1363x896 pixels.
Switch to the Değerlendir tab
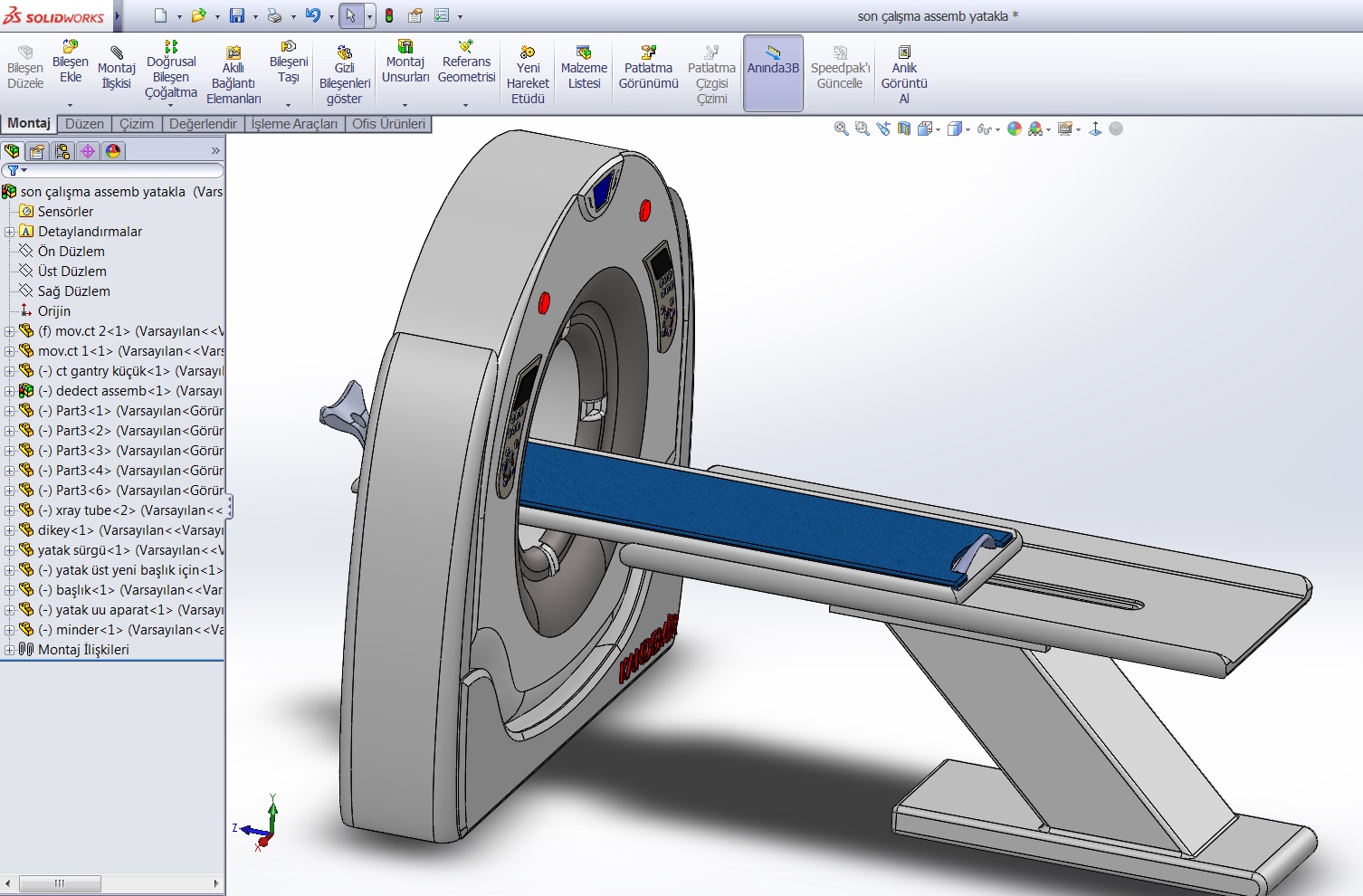coord(203,124)
